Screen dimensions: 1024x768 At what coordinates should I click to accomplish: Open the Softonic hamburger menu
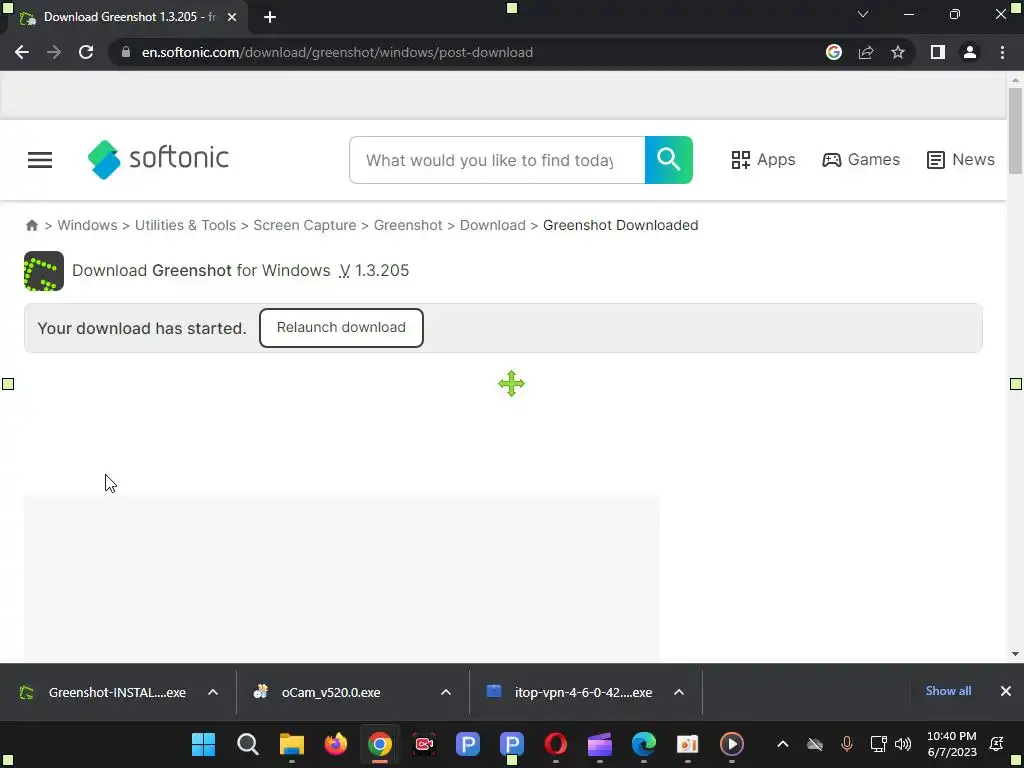click(40, 160)
